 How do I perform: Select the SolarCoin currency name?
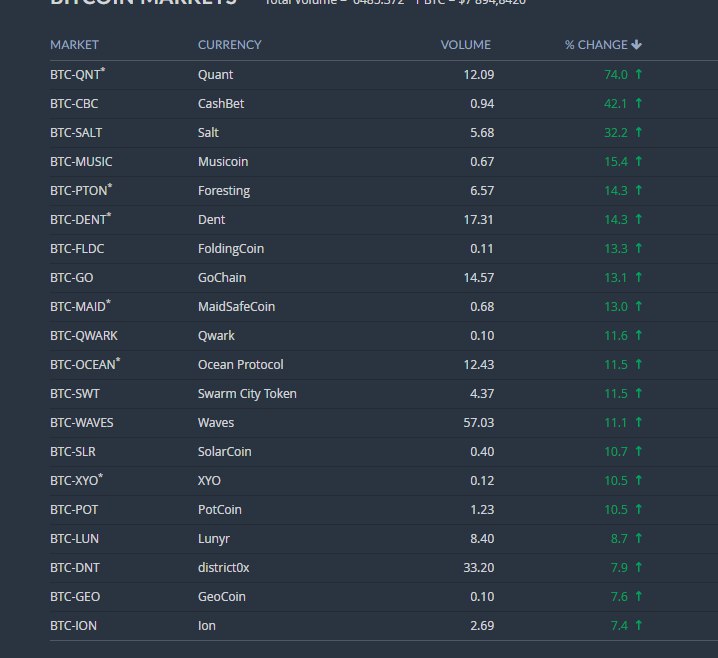click(x=224, y=451)
